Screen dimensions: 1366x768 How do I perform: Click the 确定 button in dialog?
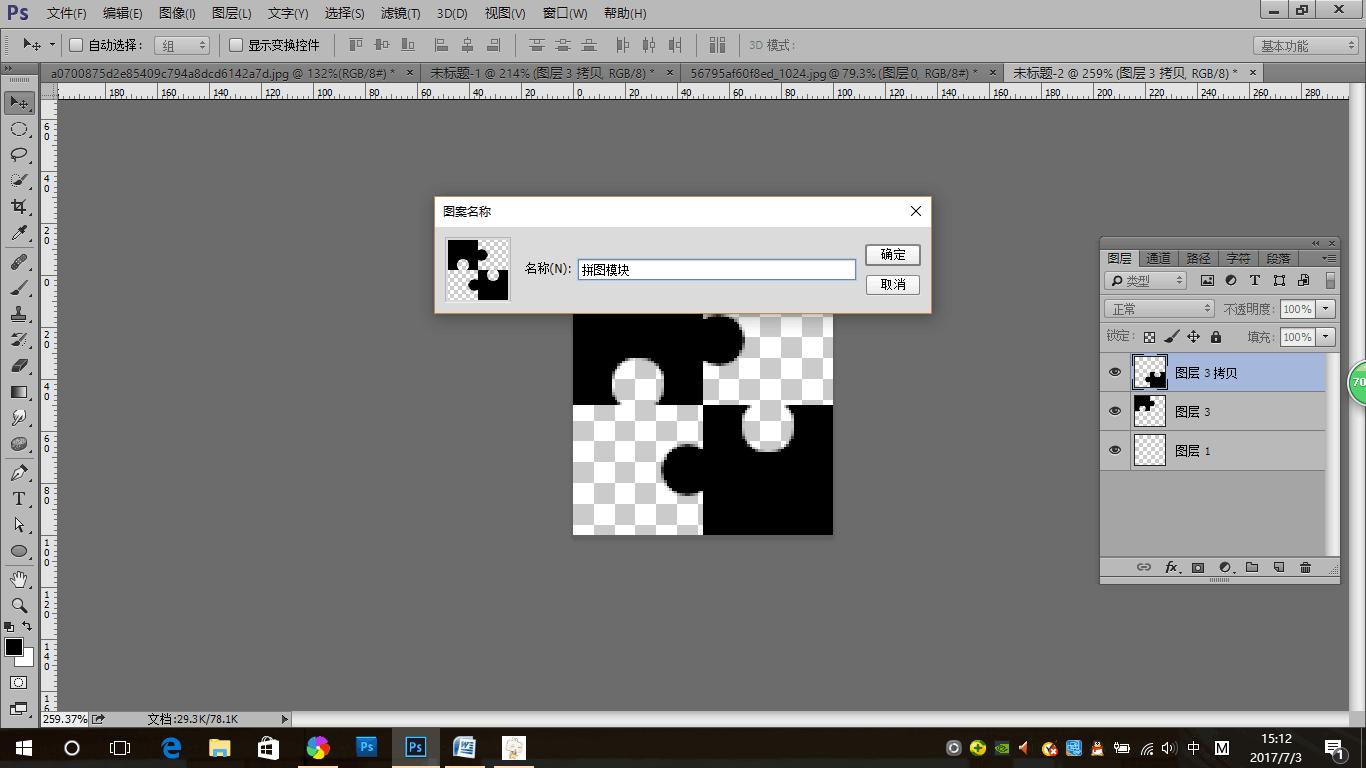[x=892, y=255]
